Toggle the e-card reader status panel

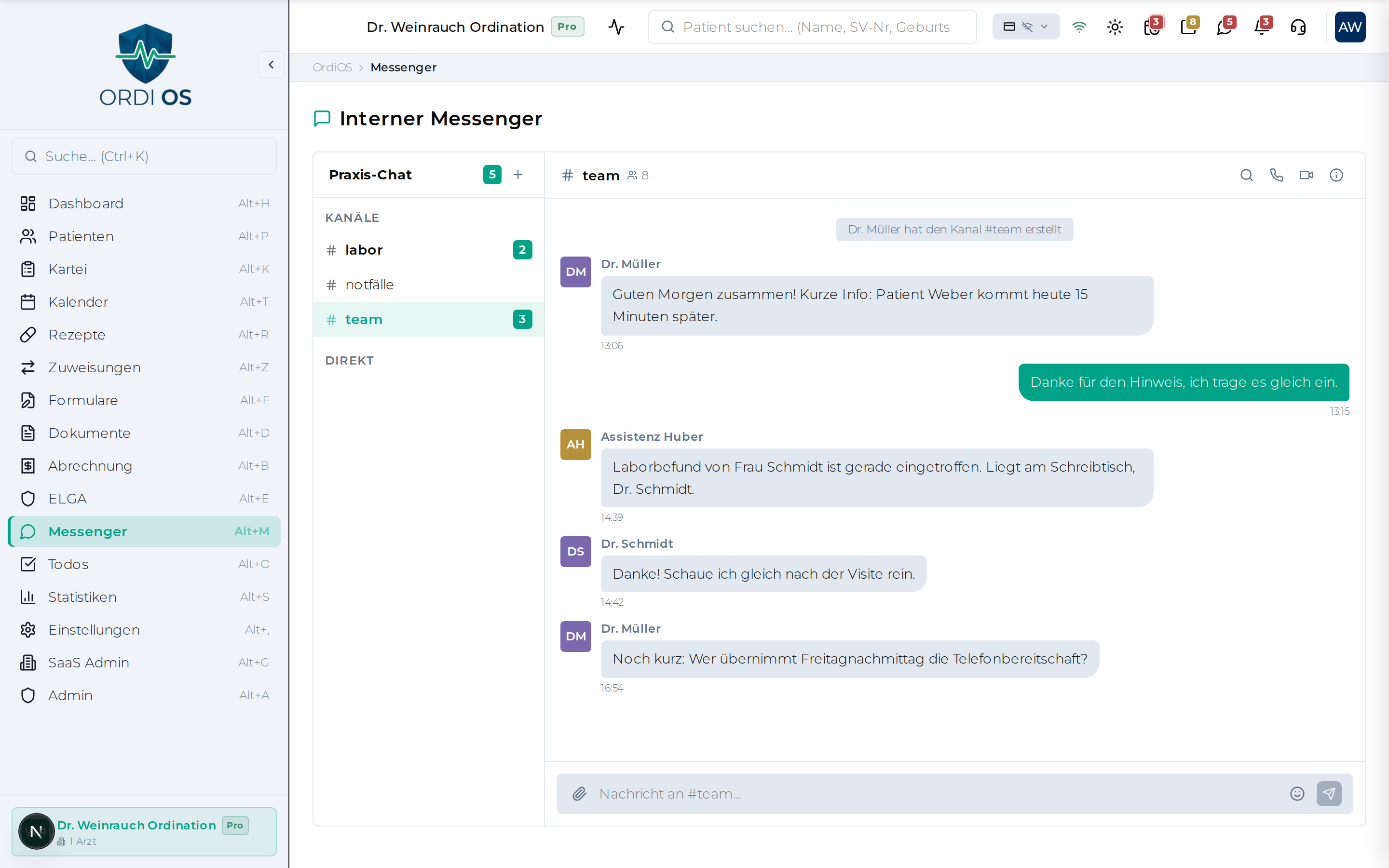point(1011,27)
